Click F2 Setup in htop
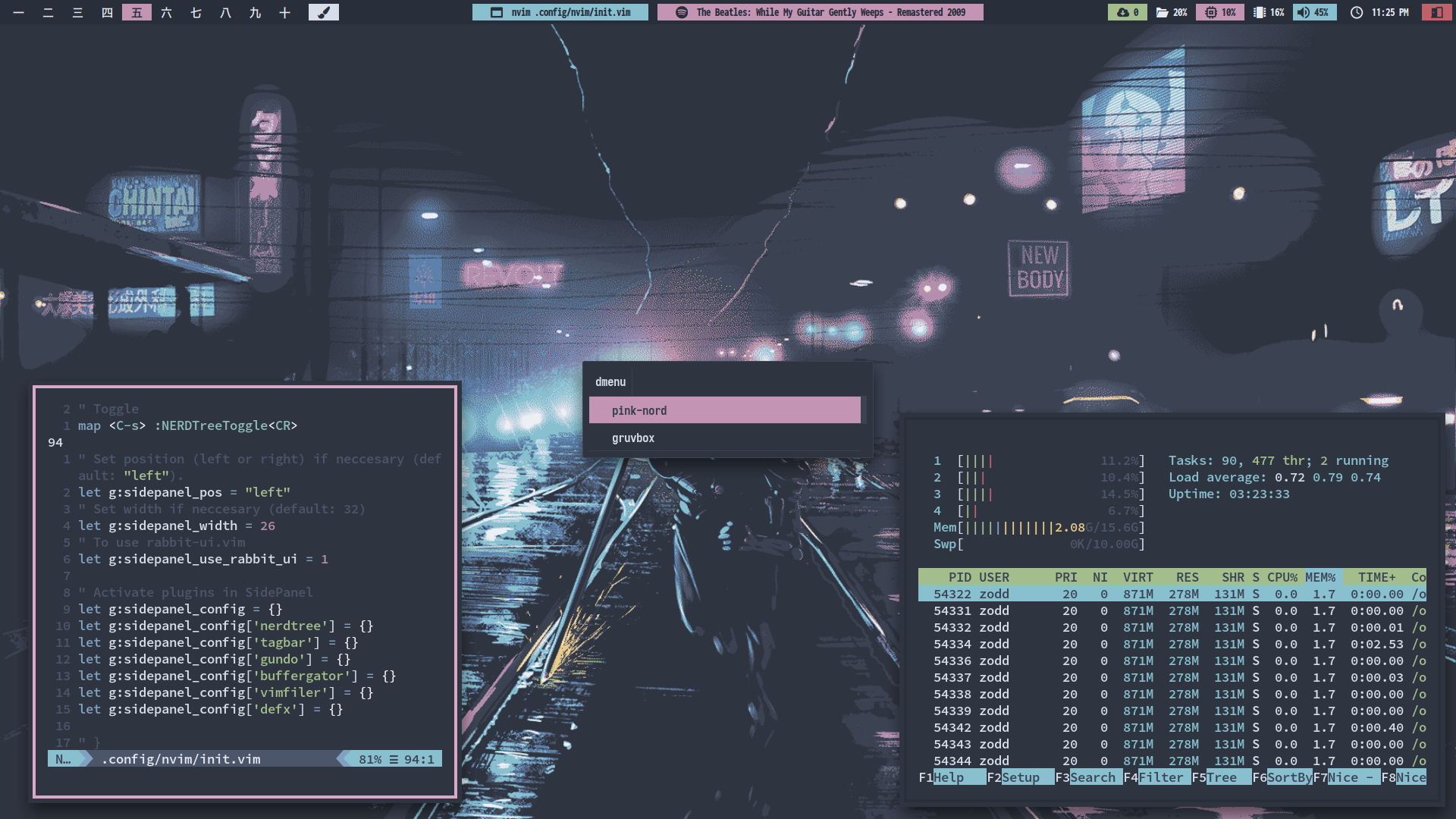1456x819 pixels. tap(1020, 777)
